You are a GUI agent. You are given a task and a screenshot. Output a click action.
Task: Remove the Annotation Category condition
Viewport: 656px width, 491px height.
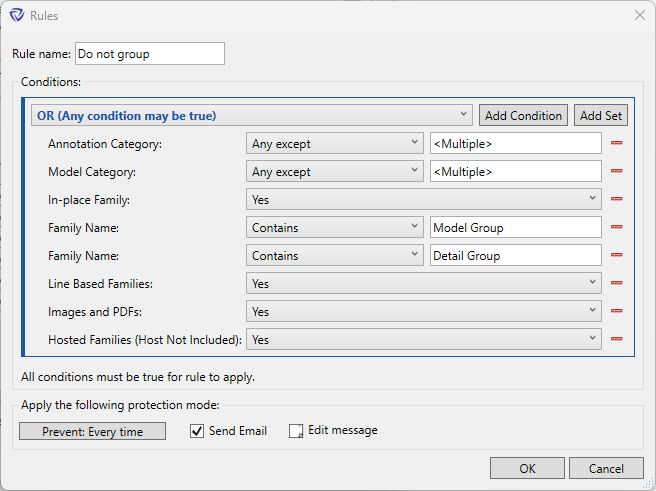pos(616,143)
